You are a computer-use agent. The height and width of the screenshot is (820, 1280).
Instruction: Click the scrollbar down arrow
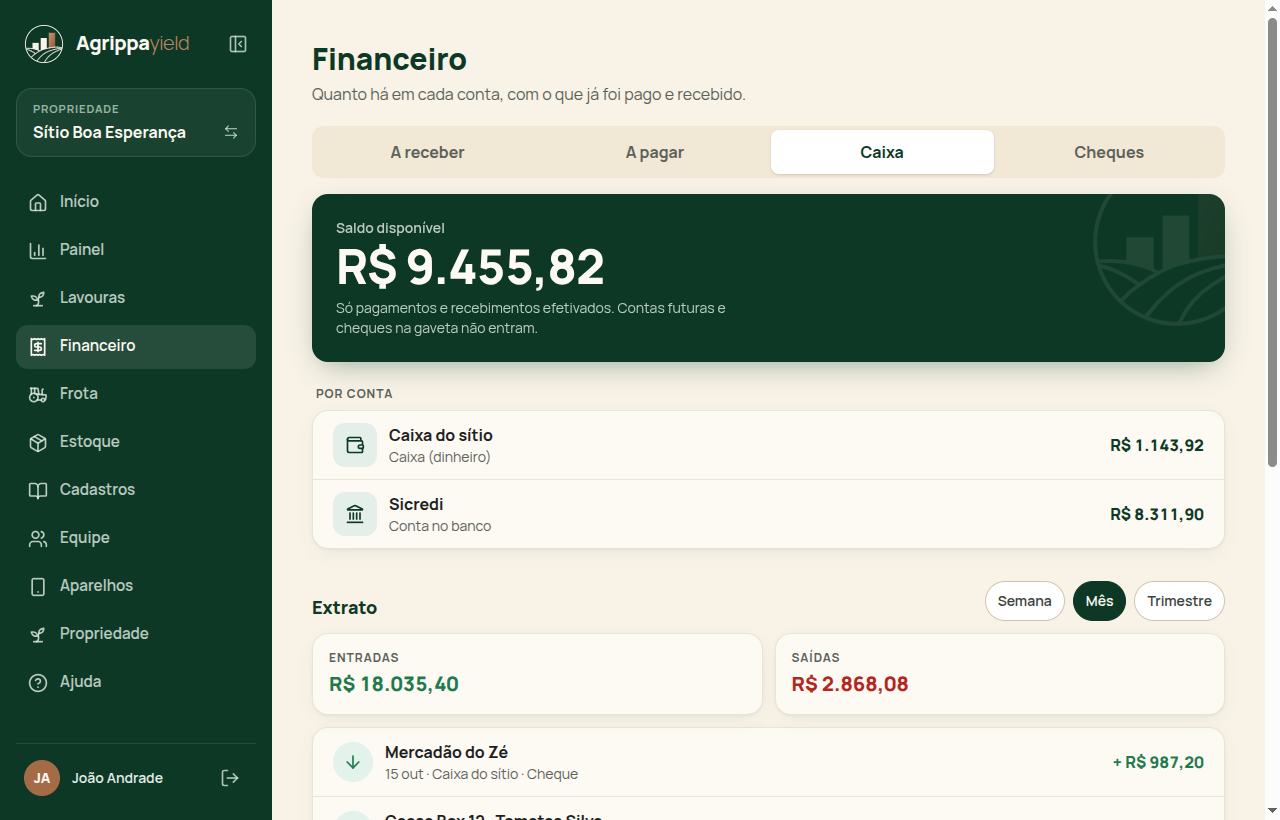pos(1272,810)
